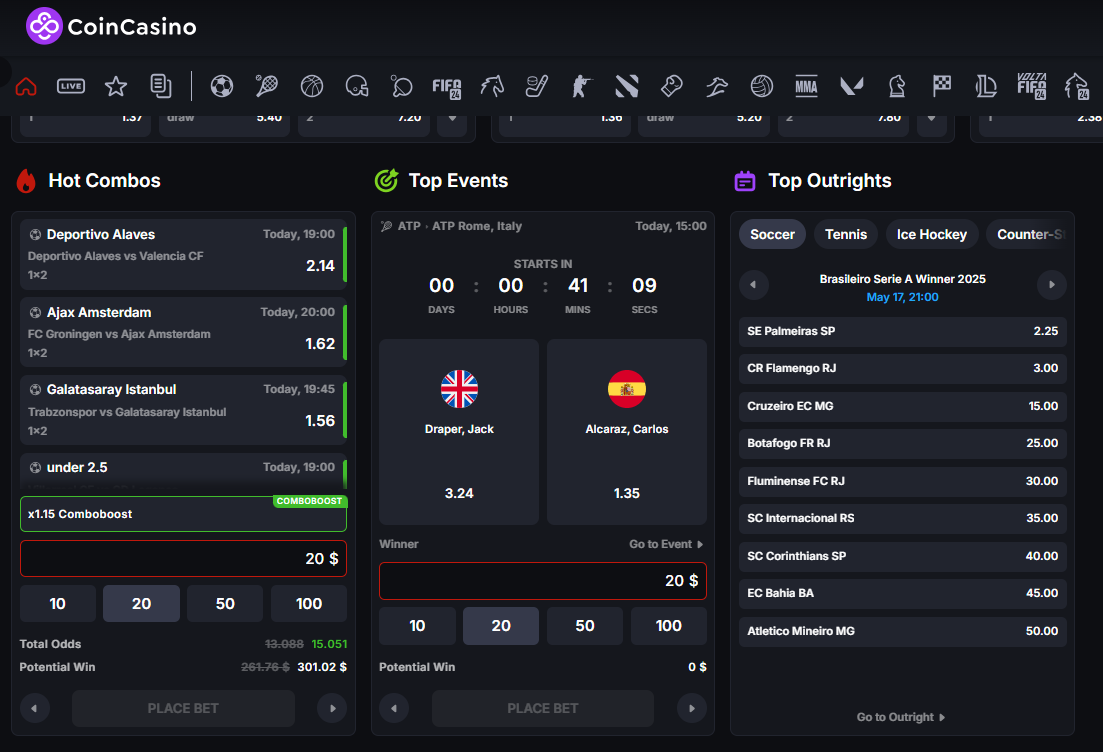Pick Alcaraz, Carlos at odds 1.35
1103x752 pixels.
(627, 432)
